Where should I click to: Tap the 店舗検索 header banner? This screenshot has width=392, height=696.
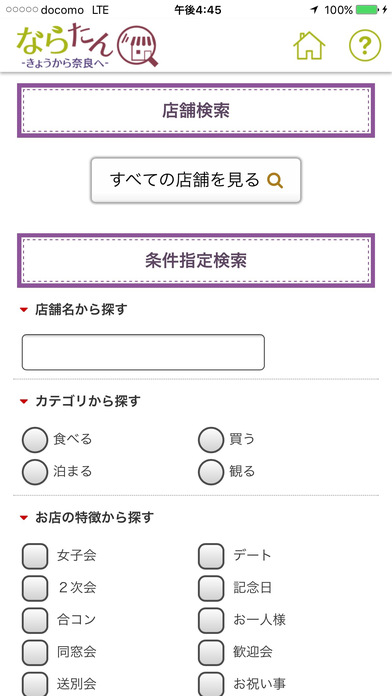pos(196,111)
